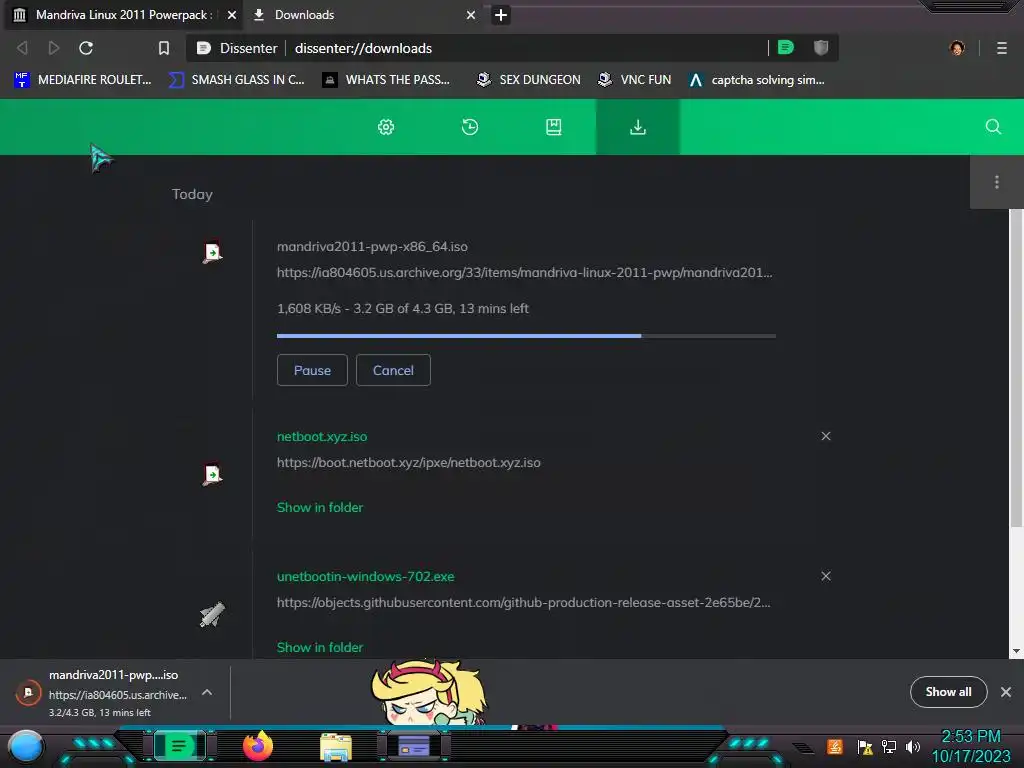Click the search downloads magnifier icon
This screenshot has width=1024, height=768.
coord(993,127)
